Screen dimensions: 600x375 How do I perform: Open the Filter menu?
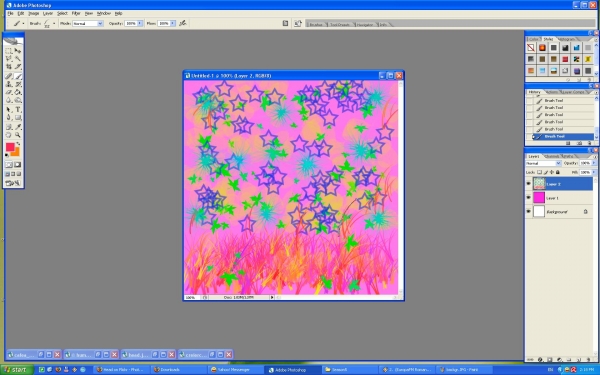(76, 13)
